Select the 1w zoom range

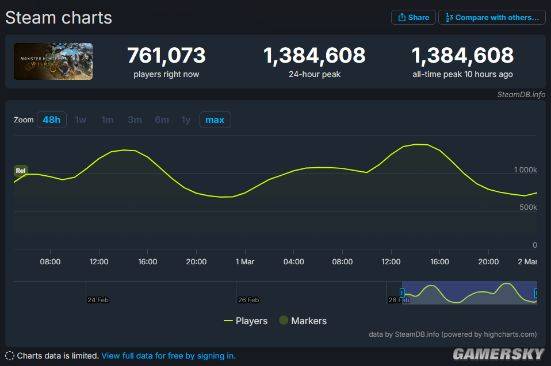pyautogui.click(x=81, y=120)
